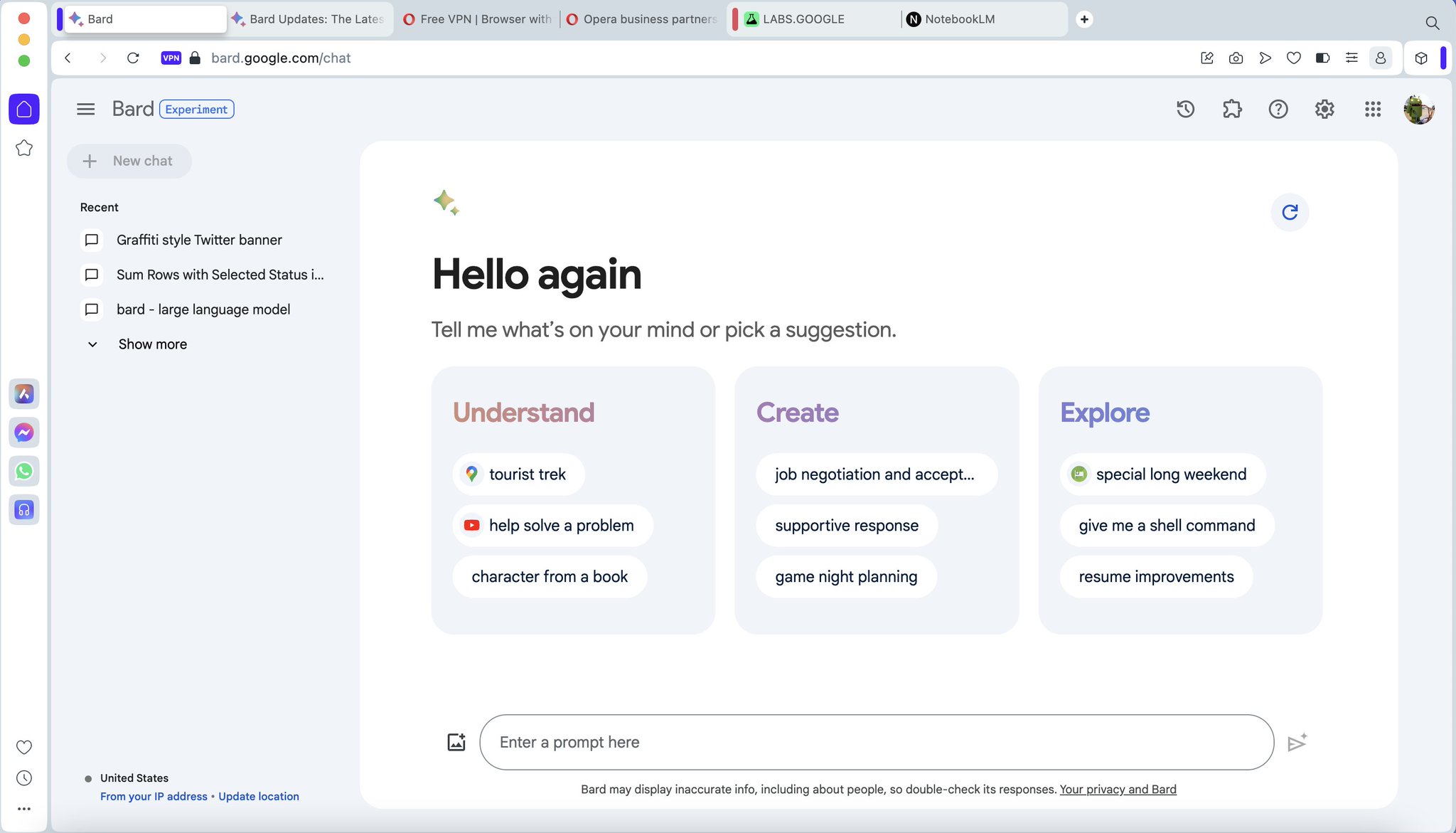Open the Opera profile person icon

tap(1381, 58)
